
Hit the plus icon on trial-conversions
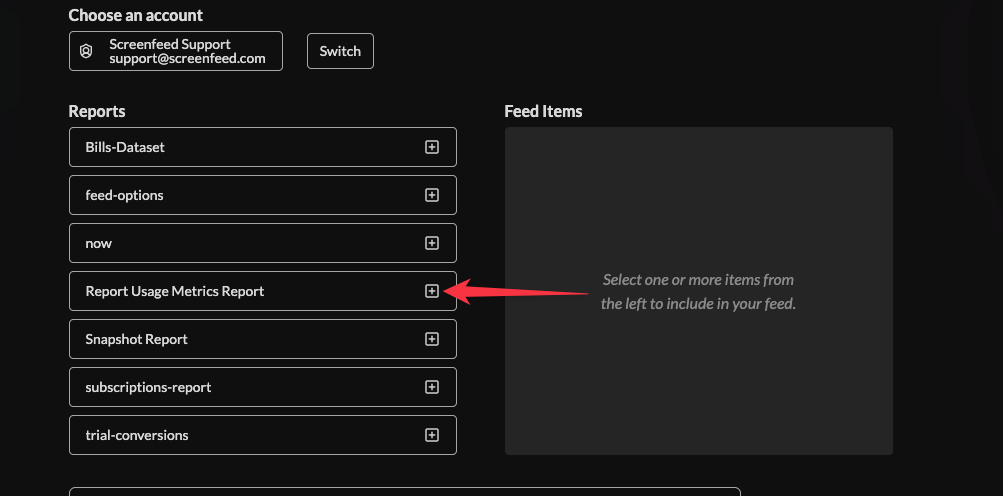pyautogui.click(x=432, y=435)
